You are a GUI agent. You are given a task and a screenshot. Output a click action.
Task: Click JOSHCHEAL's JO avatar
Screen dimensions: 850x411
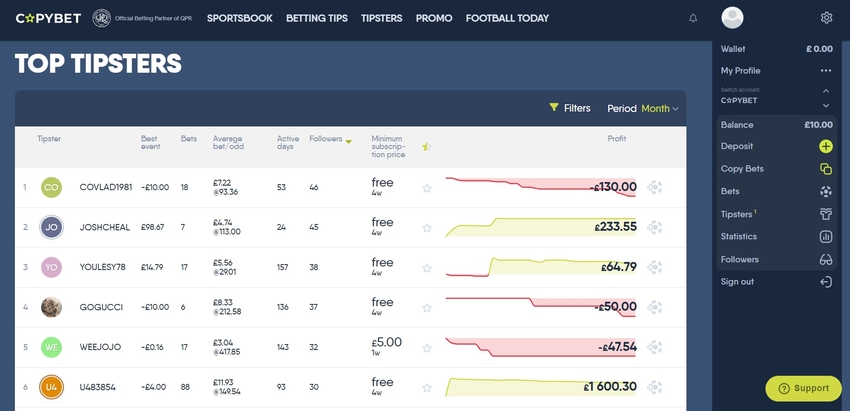click(x=51, y=227)
